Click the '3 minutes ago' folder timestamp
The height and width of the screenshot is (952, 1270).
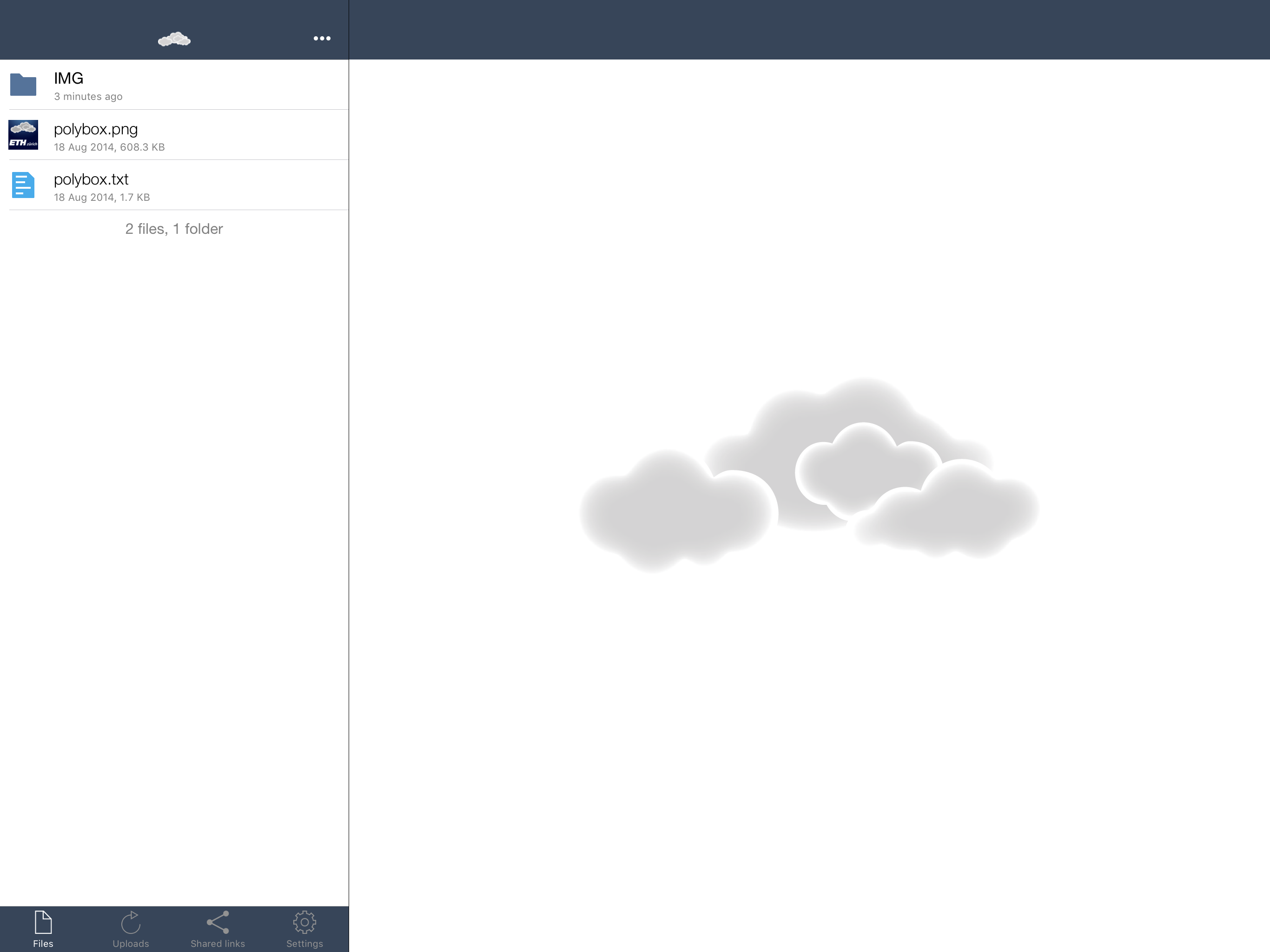(88, 97)
